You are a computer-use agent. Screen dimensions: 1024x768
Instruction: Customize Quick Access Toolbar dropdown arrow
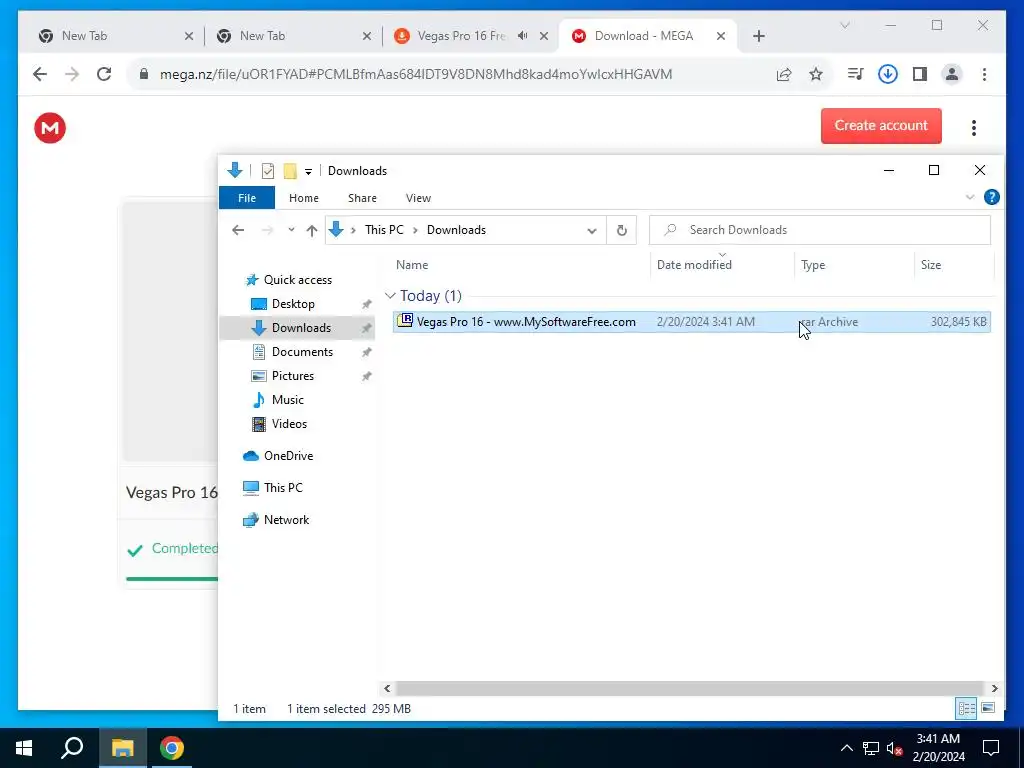pyautogui.click(x=308, y=172)
